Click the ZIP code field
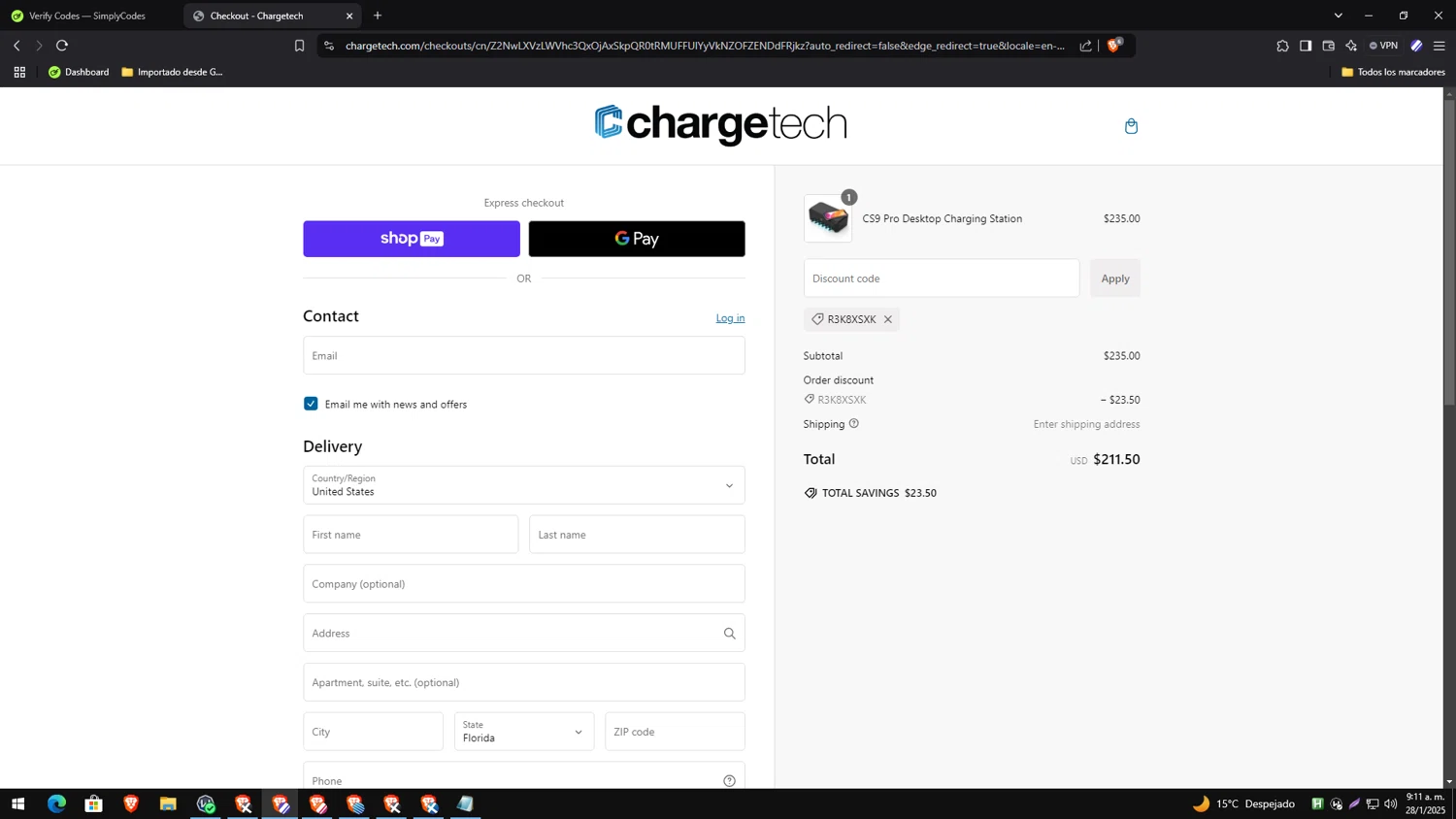Viewport: 1456px width, 819px height. [675, 732]
